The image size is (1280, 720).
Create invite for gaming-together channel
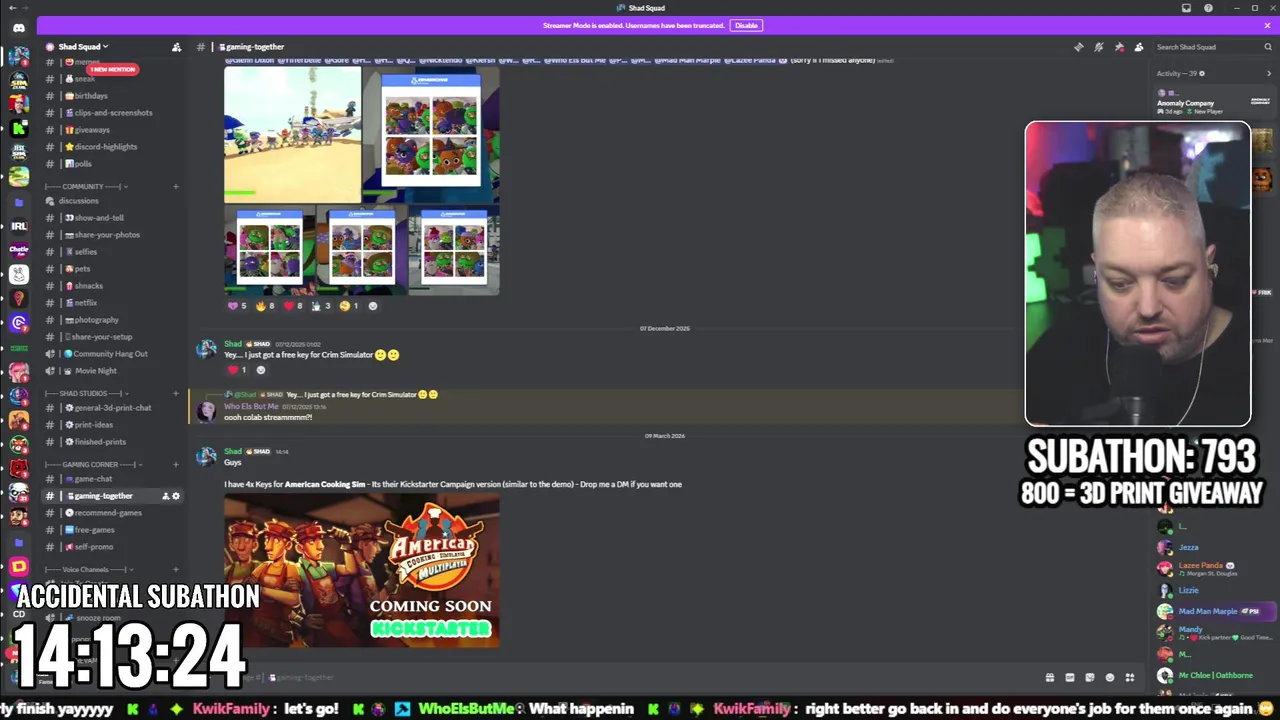pos(166,496)
